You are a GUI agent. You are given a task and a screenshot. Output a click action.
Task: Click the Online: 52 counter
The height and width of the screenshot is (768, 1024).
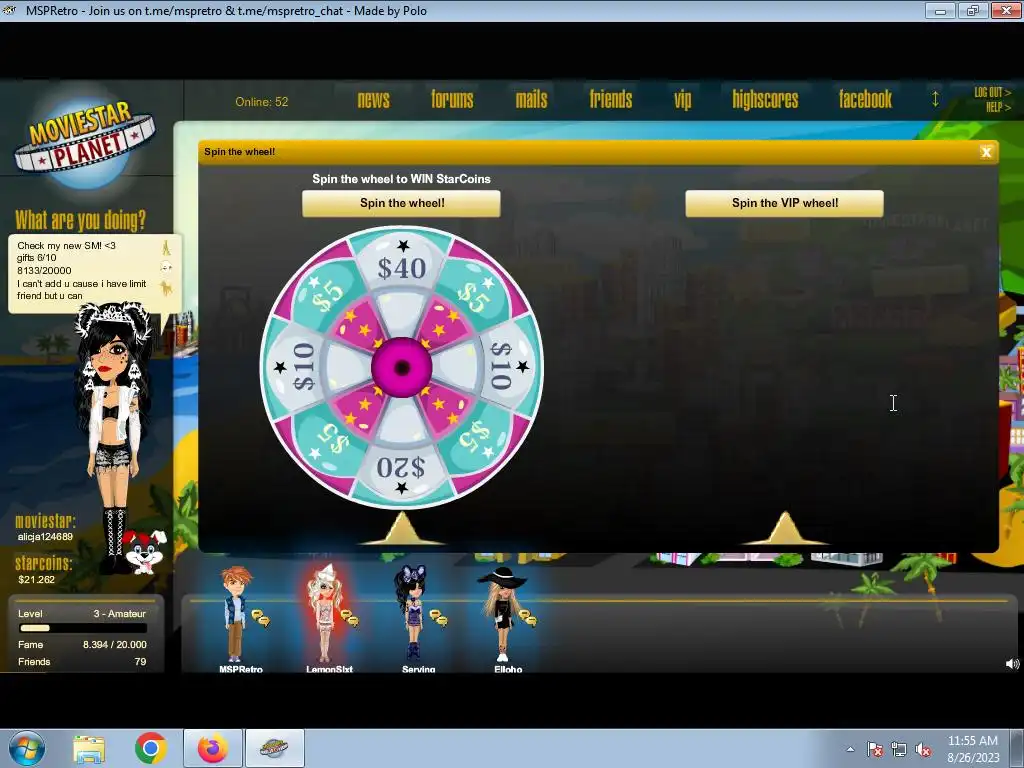point(261,102)
